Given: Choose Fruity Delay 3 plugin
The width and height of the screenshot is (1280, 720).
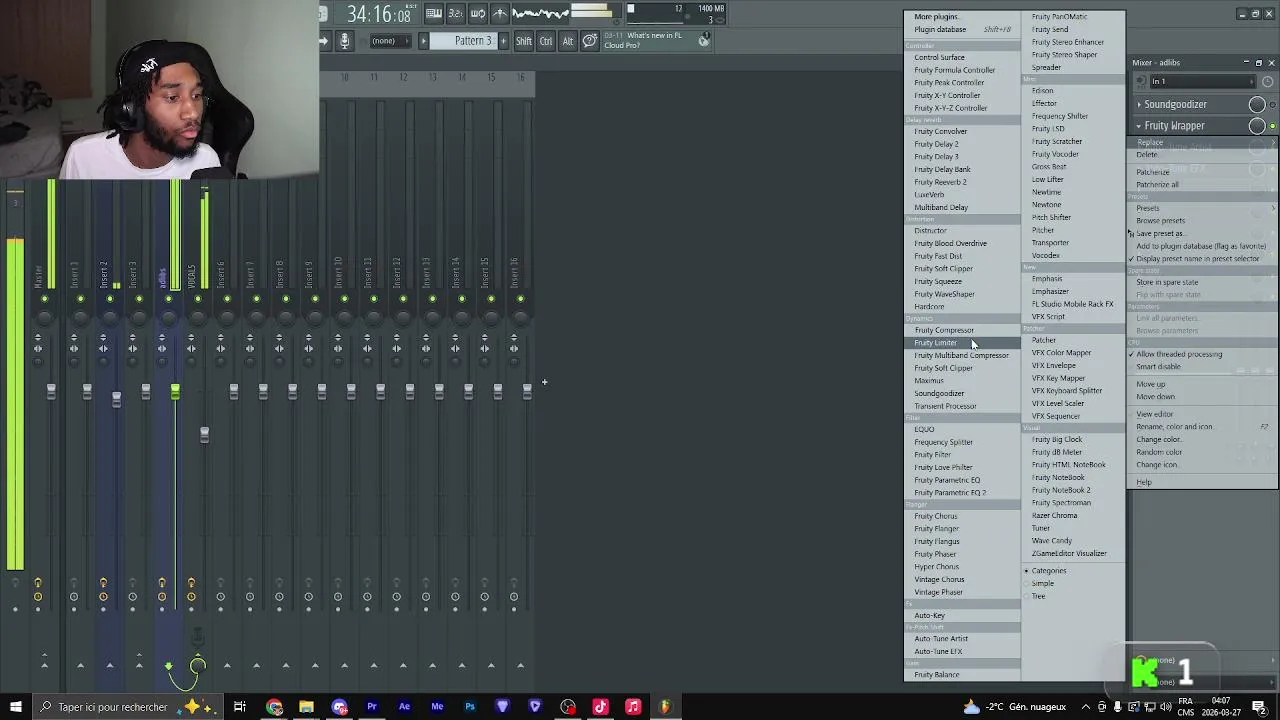Looking at the screenshot, I should [962, 156].
